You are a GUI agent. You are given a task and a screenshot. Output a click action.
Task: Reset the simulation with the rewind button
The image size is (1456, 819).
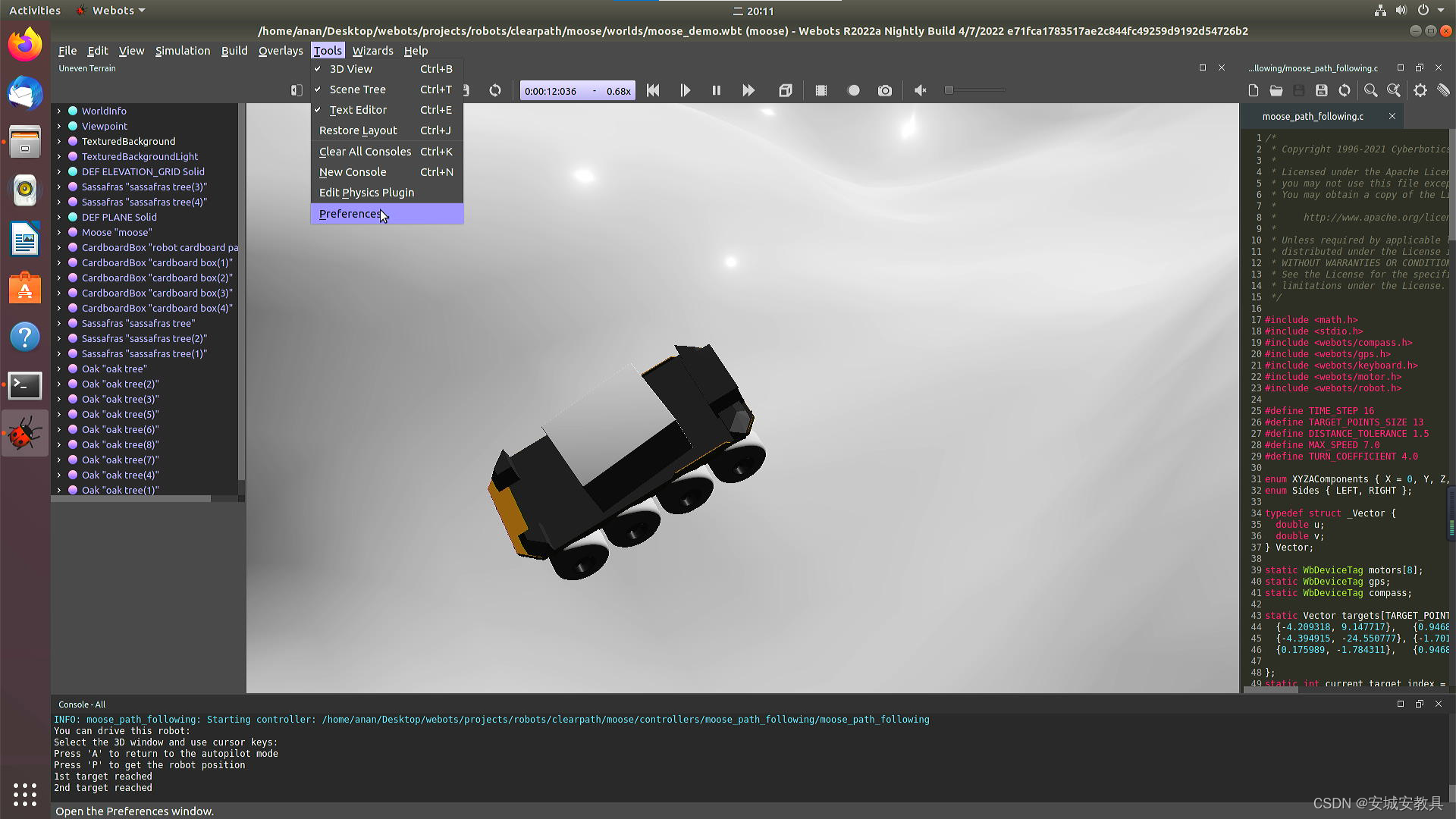653,90
